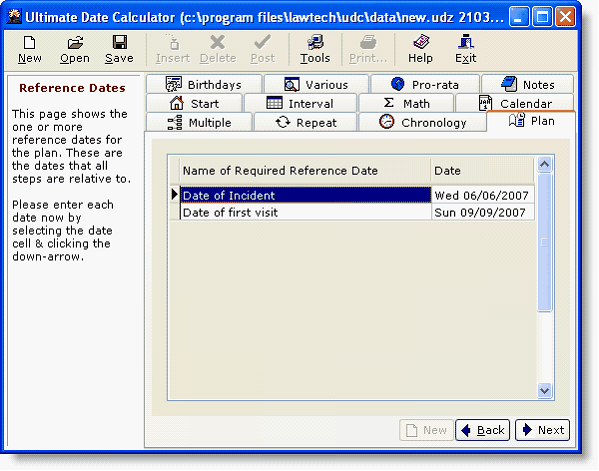Click the 'Wed 06/06/2007' date cell
This screenshot has width=599, height=471.
[482, 195]
